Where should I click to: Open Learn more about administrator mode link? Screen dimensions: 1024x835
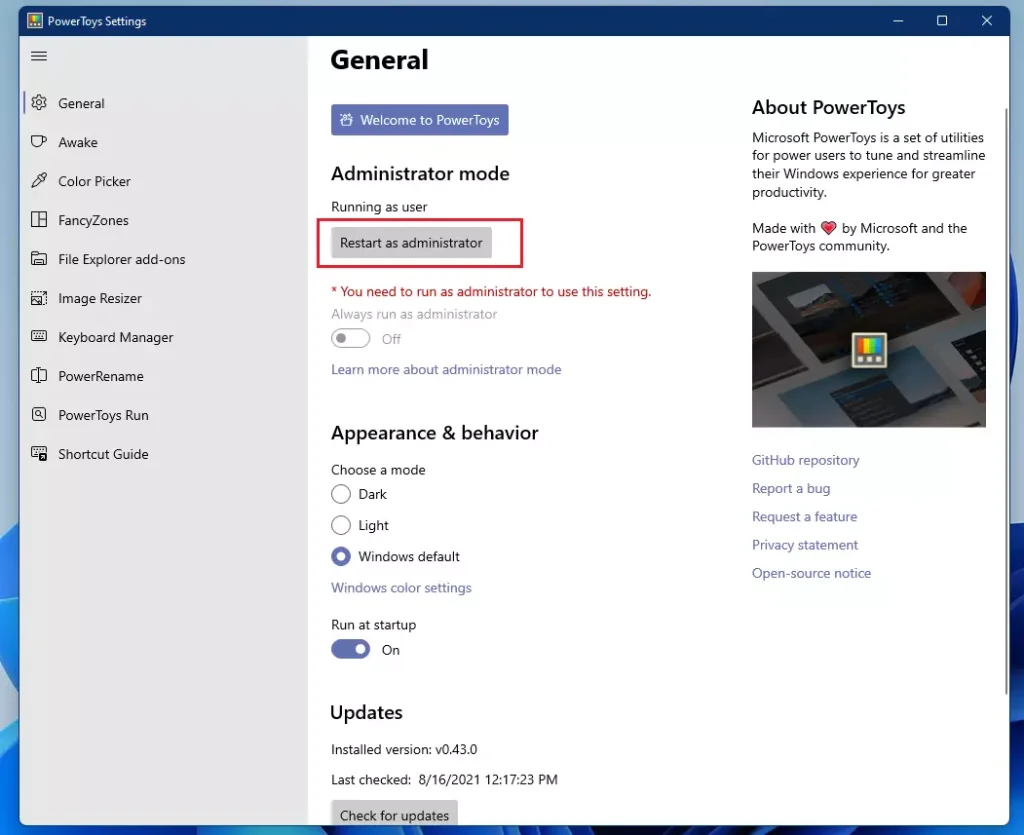[446, 370]
